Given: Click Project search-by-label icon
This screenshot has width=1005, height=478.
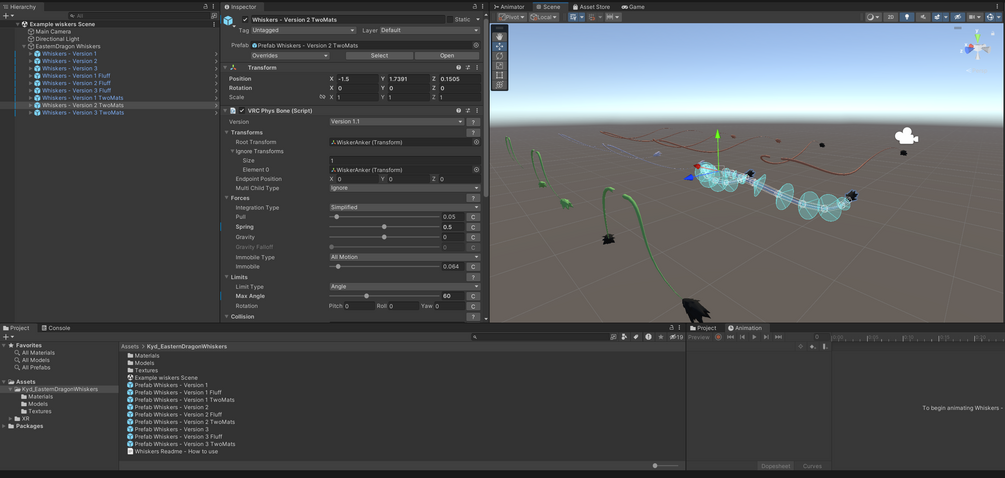Looking at the screenshot, I should coord(636,336).
